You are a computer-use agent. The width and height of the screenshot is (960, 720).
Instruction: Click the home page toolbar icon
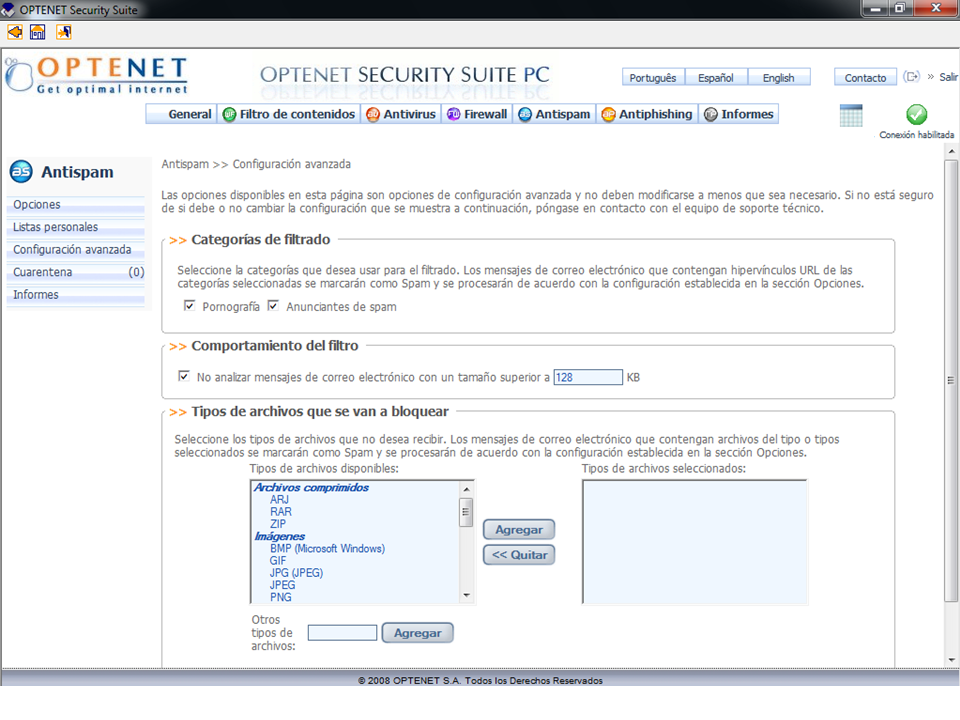38,32
